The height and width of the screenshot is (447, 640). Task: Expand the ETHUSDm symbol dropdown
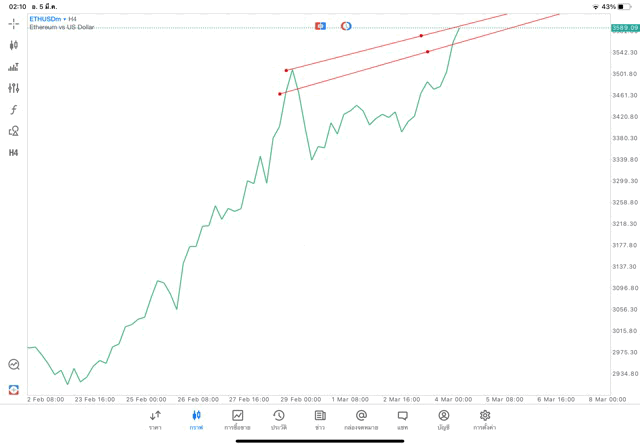tap(48, 19)
